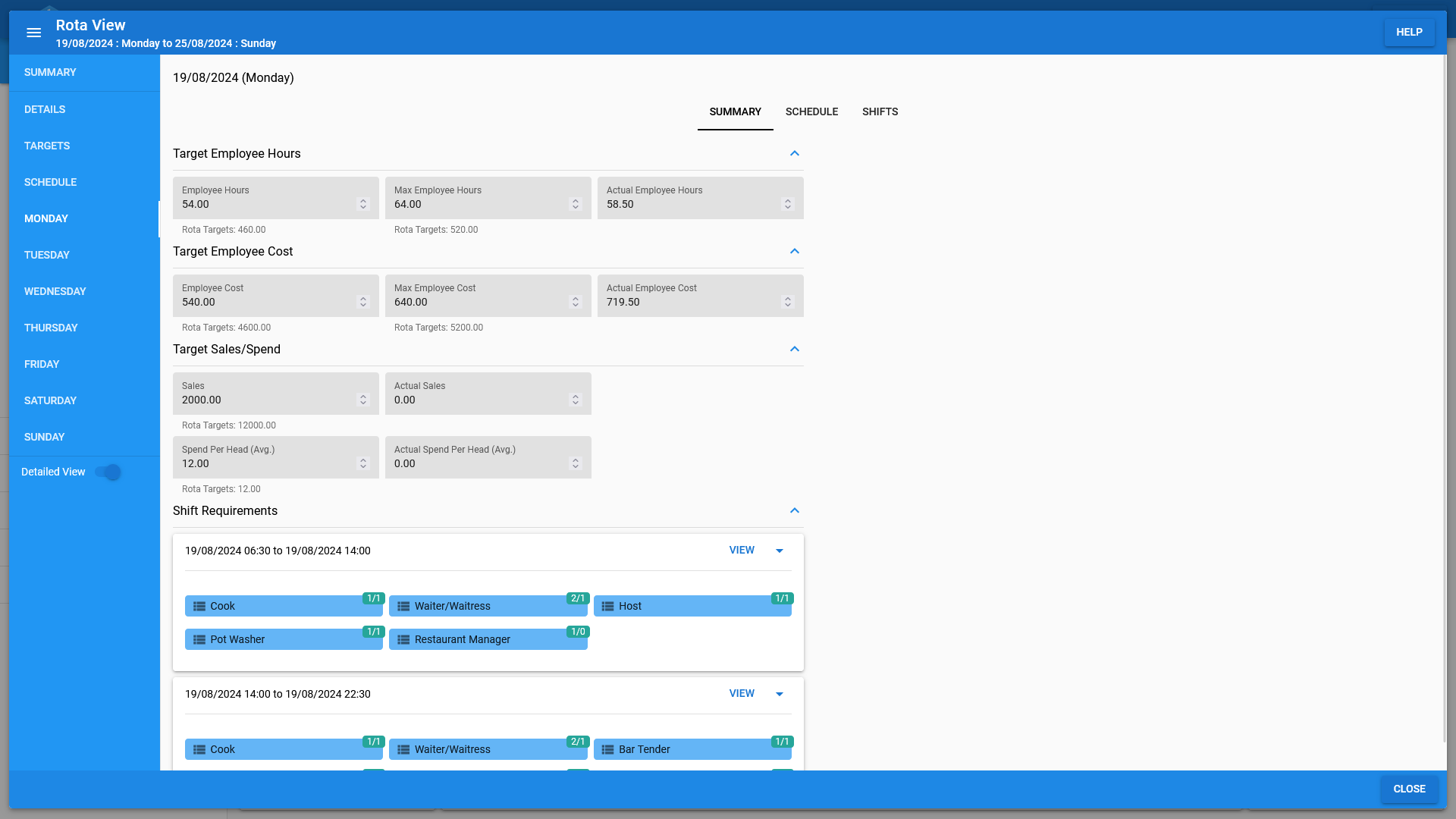The image size is (1456, 819).
Task: Open Targets in the sidebar
Action: [84, 146]
